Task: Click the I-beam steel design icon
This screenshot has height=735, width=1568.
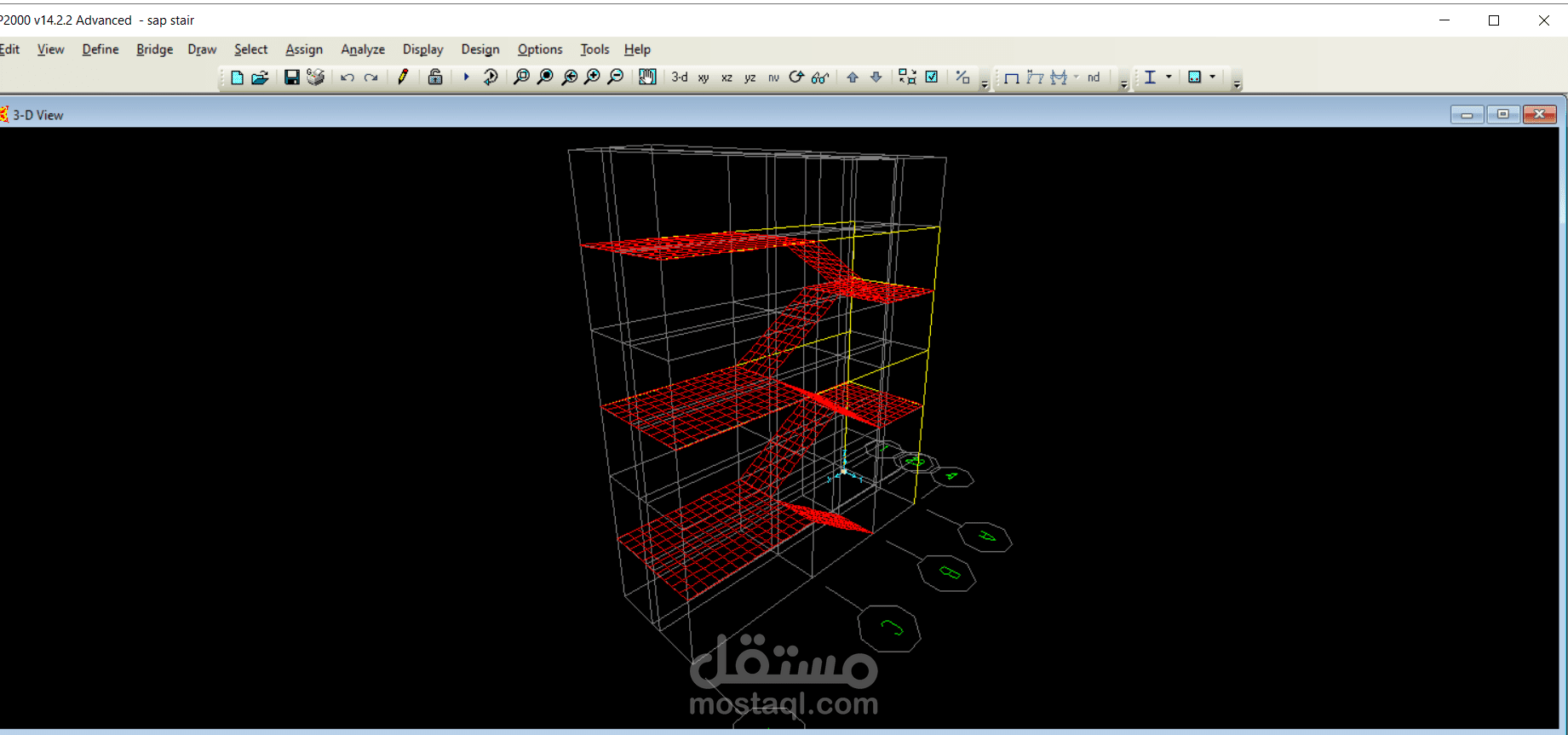Action: 1150,78
